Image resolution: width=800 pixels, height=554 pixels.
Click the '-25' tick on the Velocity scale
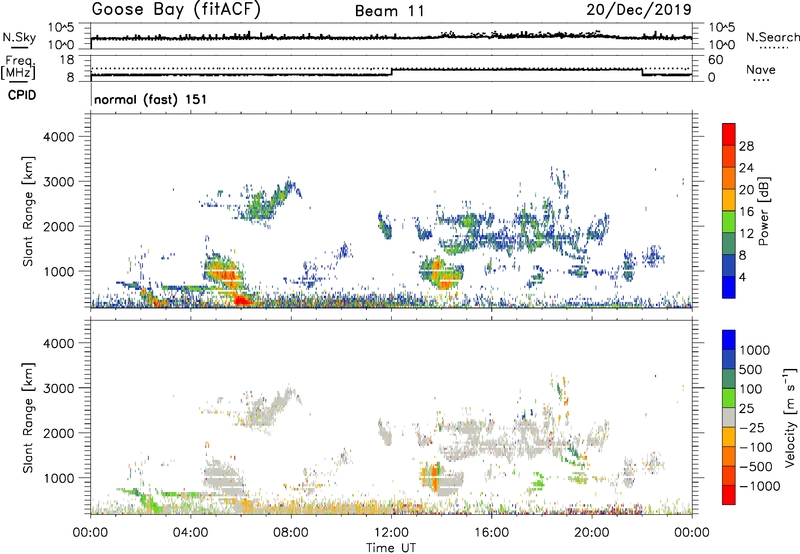(x=753, y=427)
